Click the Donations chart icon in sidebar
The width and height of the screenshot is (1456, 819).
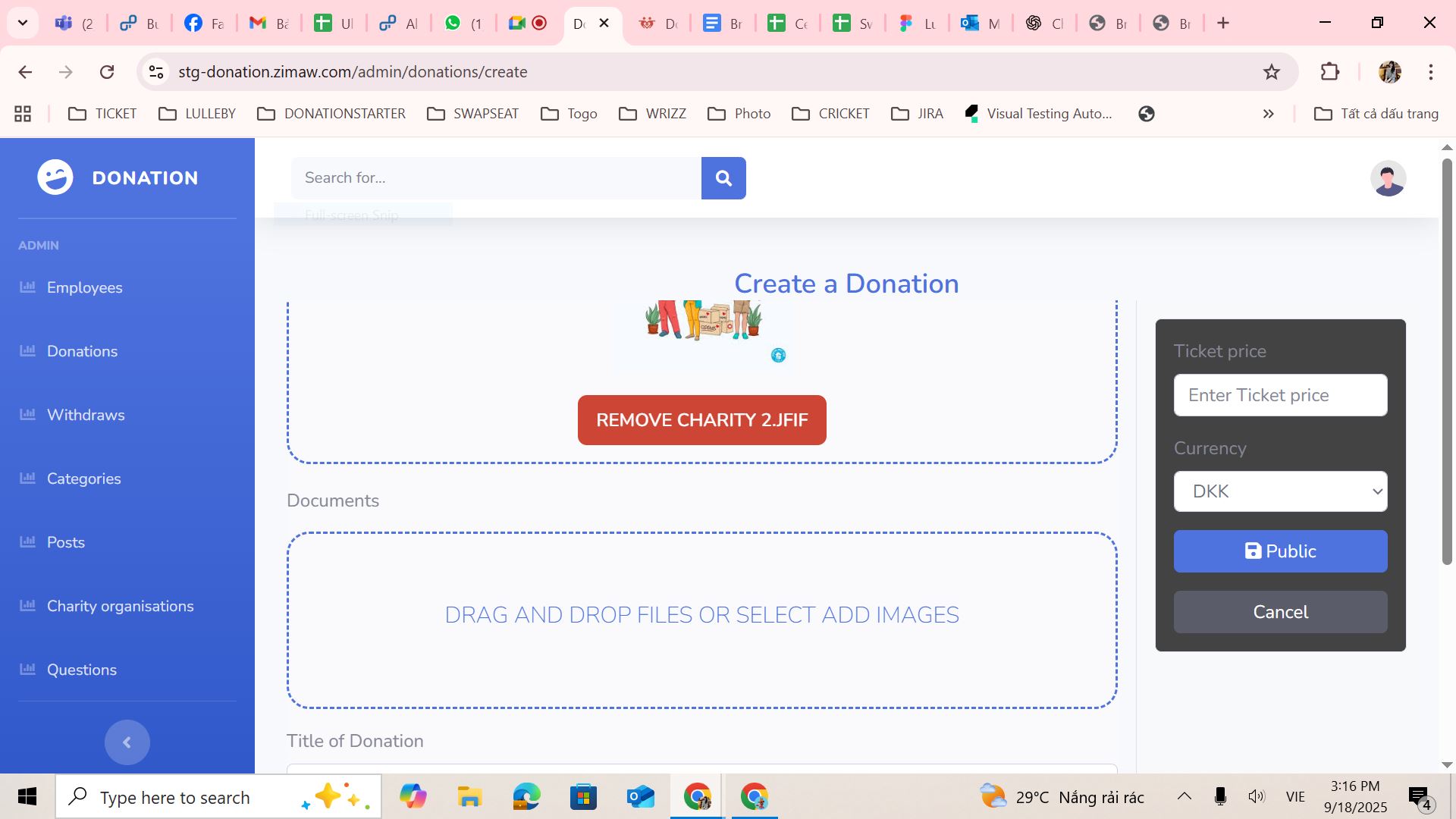click(x=27, y=351)
